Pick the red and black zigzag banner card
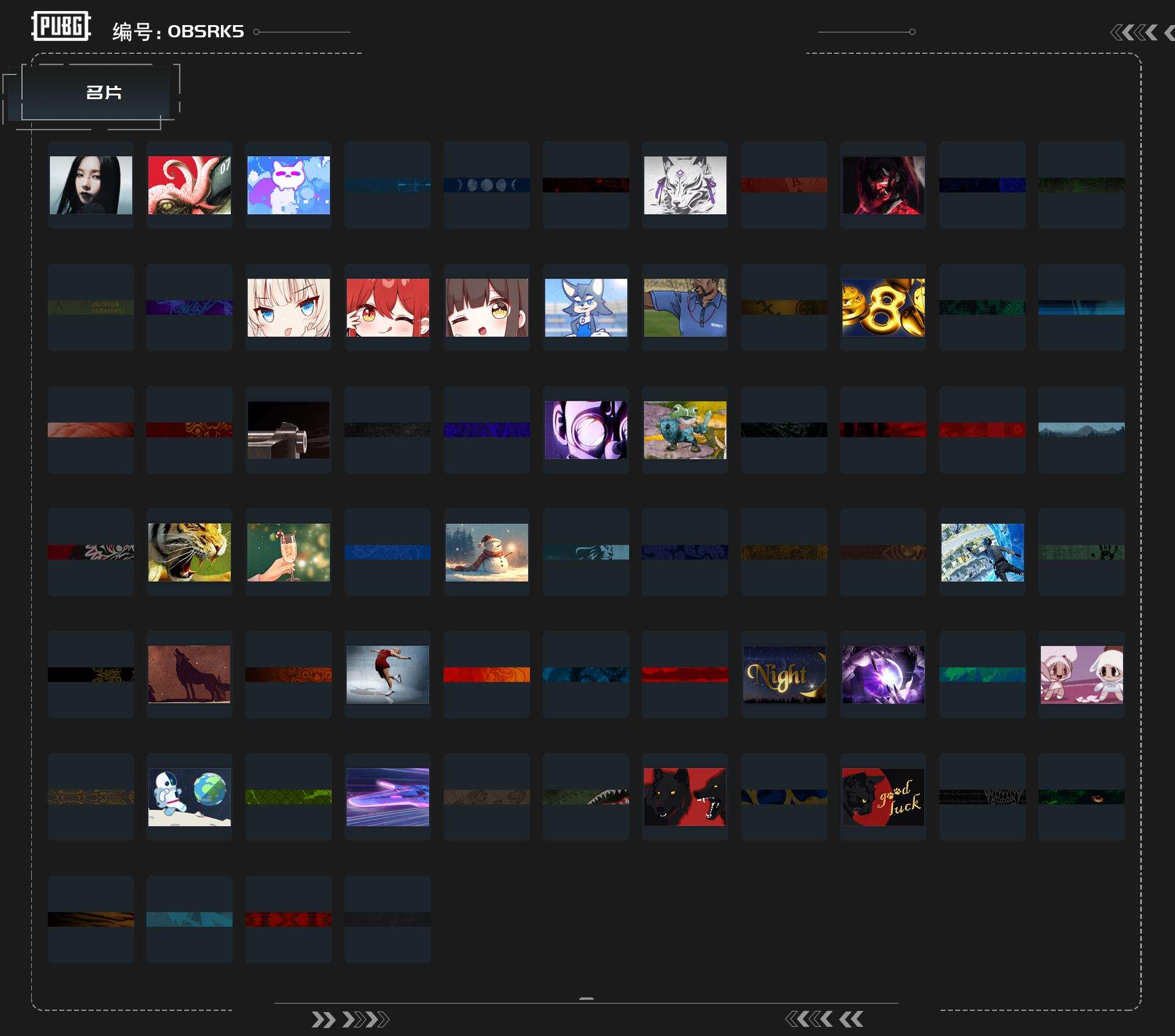This screenshot has height=1036, width=1175. tap(289, 919)
